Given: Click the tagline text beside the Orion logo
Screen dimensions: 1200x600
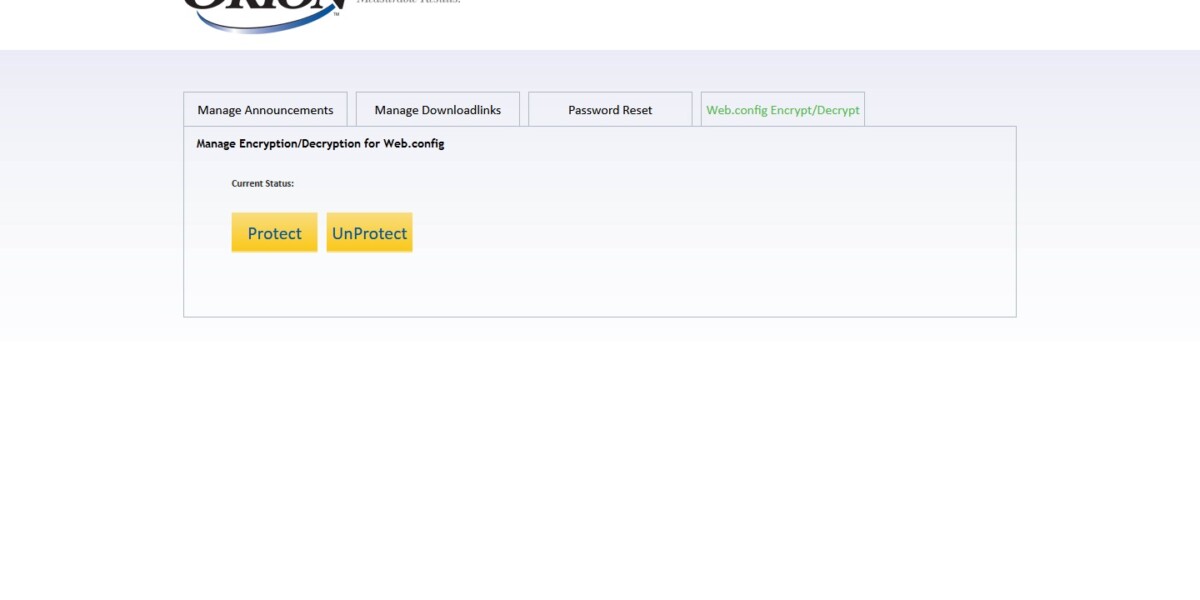Looking at the screenshot, I should [x=408, y=2].
